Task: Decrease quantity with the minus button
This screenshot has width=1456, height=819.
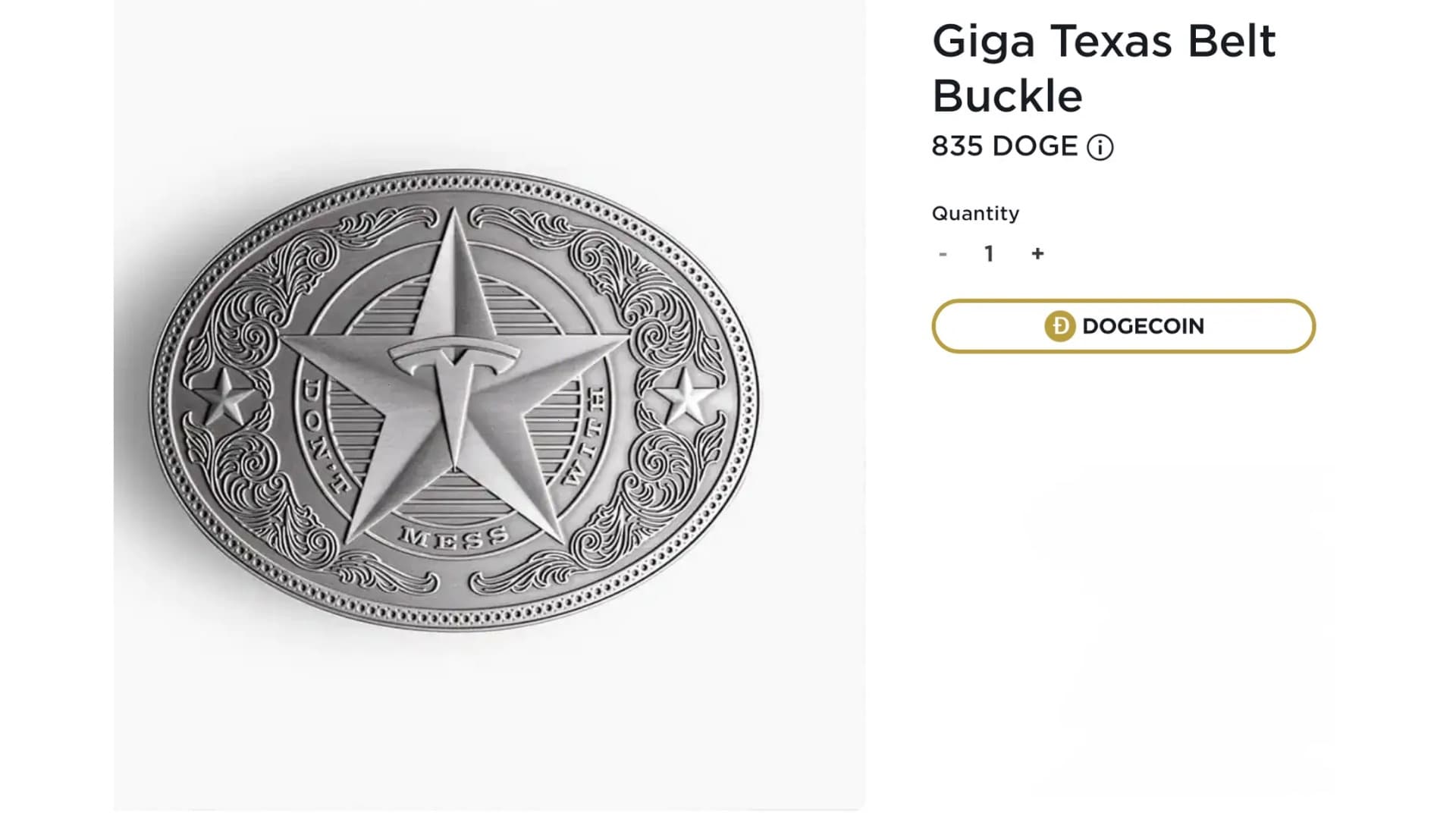Action: (943, 254)
